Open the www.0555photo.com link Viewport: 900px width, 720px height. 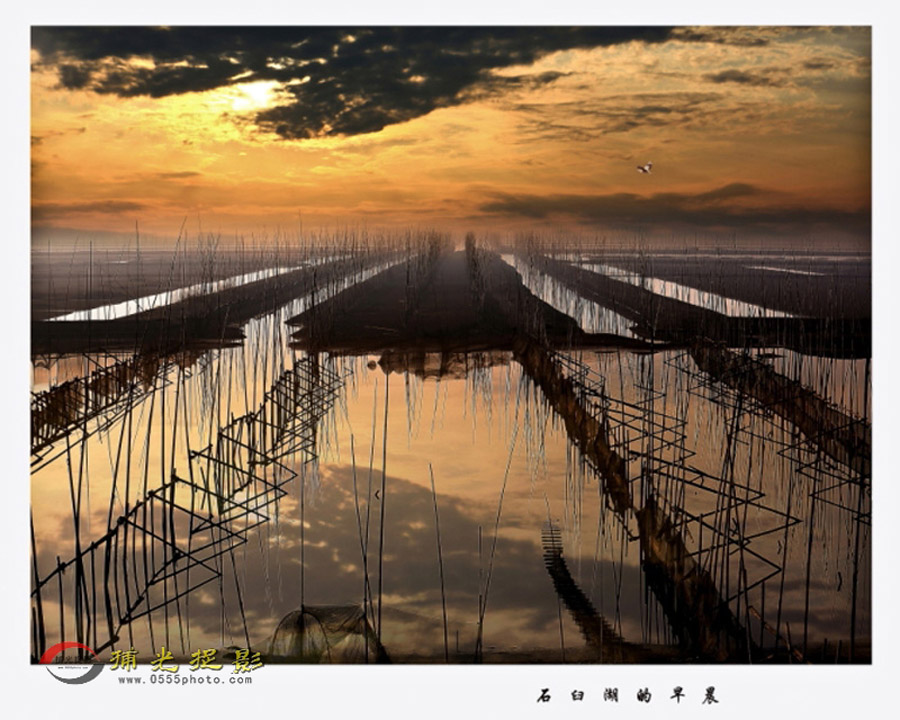click(185, 680)
